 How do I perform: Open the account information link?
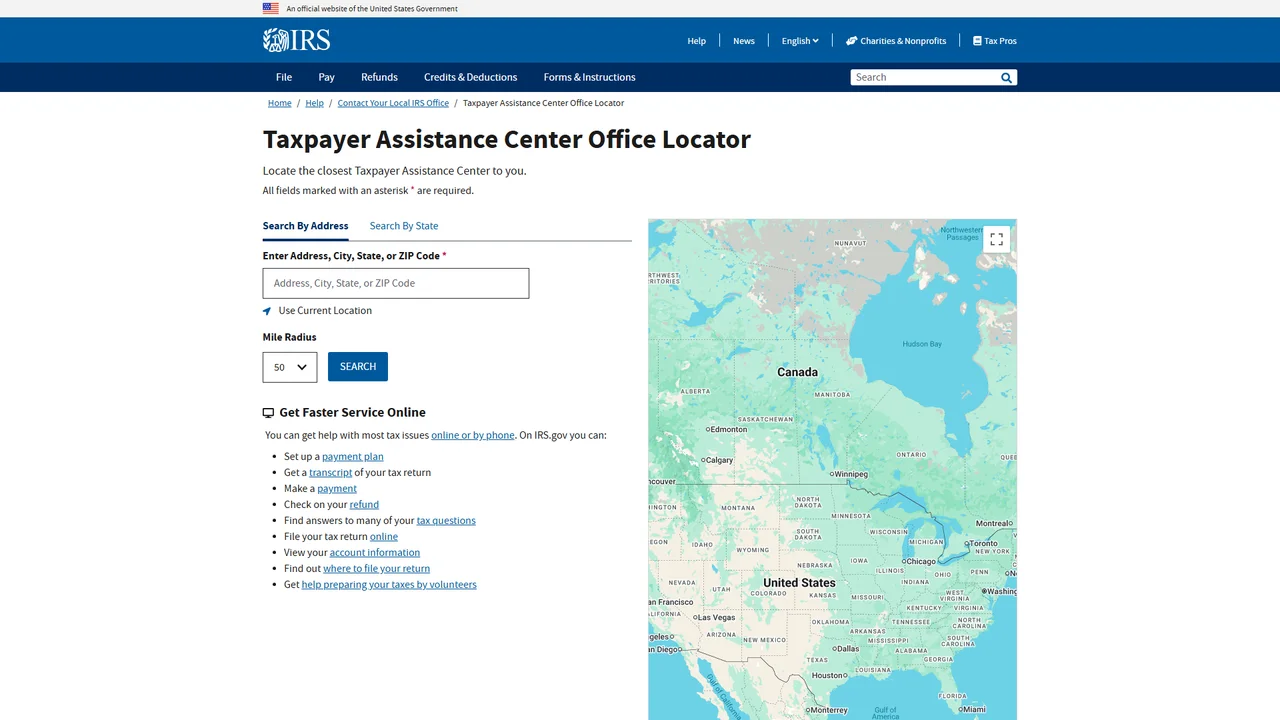click(x=375, y=553)
